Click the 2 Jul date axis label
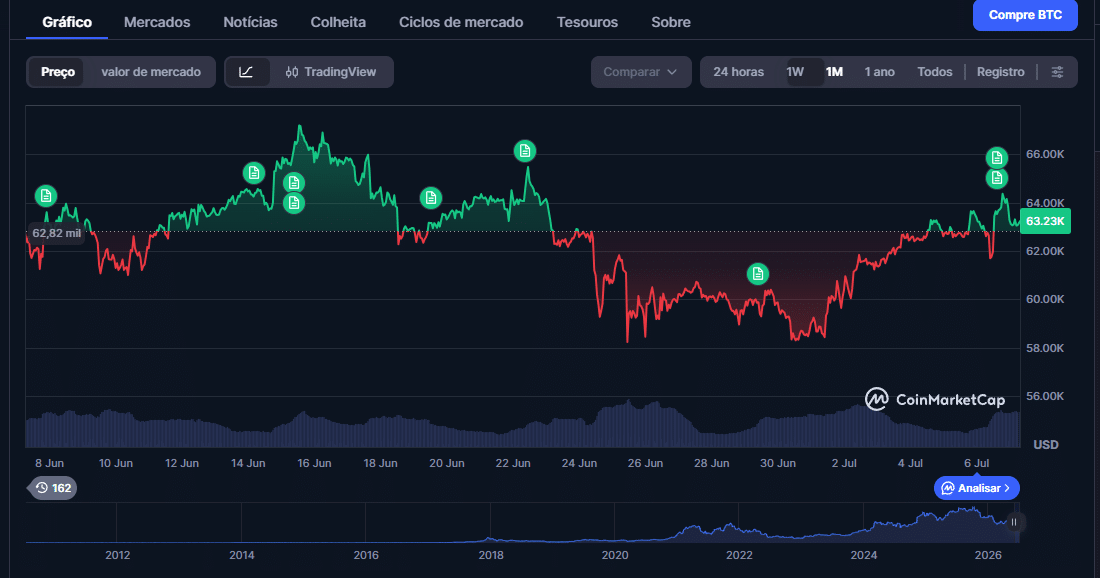Image resolution: width=1100 pixels, height=578 pixels. pos(844,464)
